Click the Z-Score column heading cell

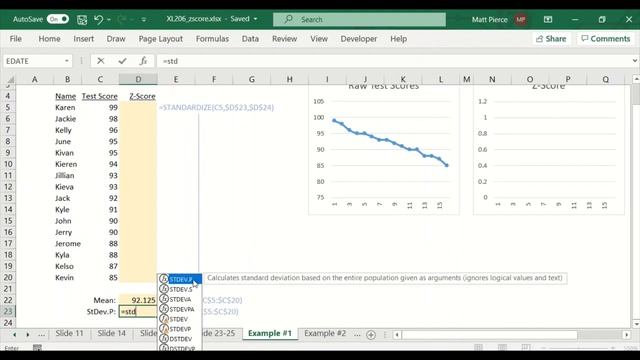pyautogui.click(x=138, y=96)
